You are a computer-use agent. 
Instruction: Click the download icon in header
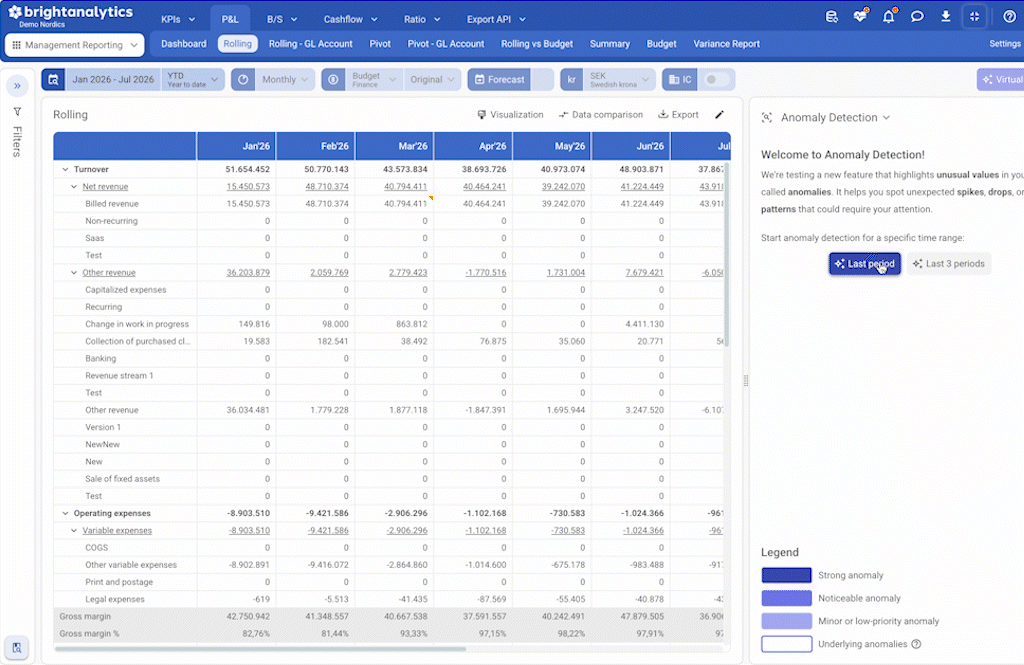pyautogui.click(x=946, y=17)
